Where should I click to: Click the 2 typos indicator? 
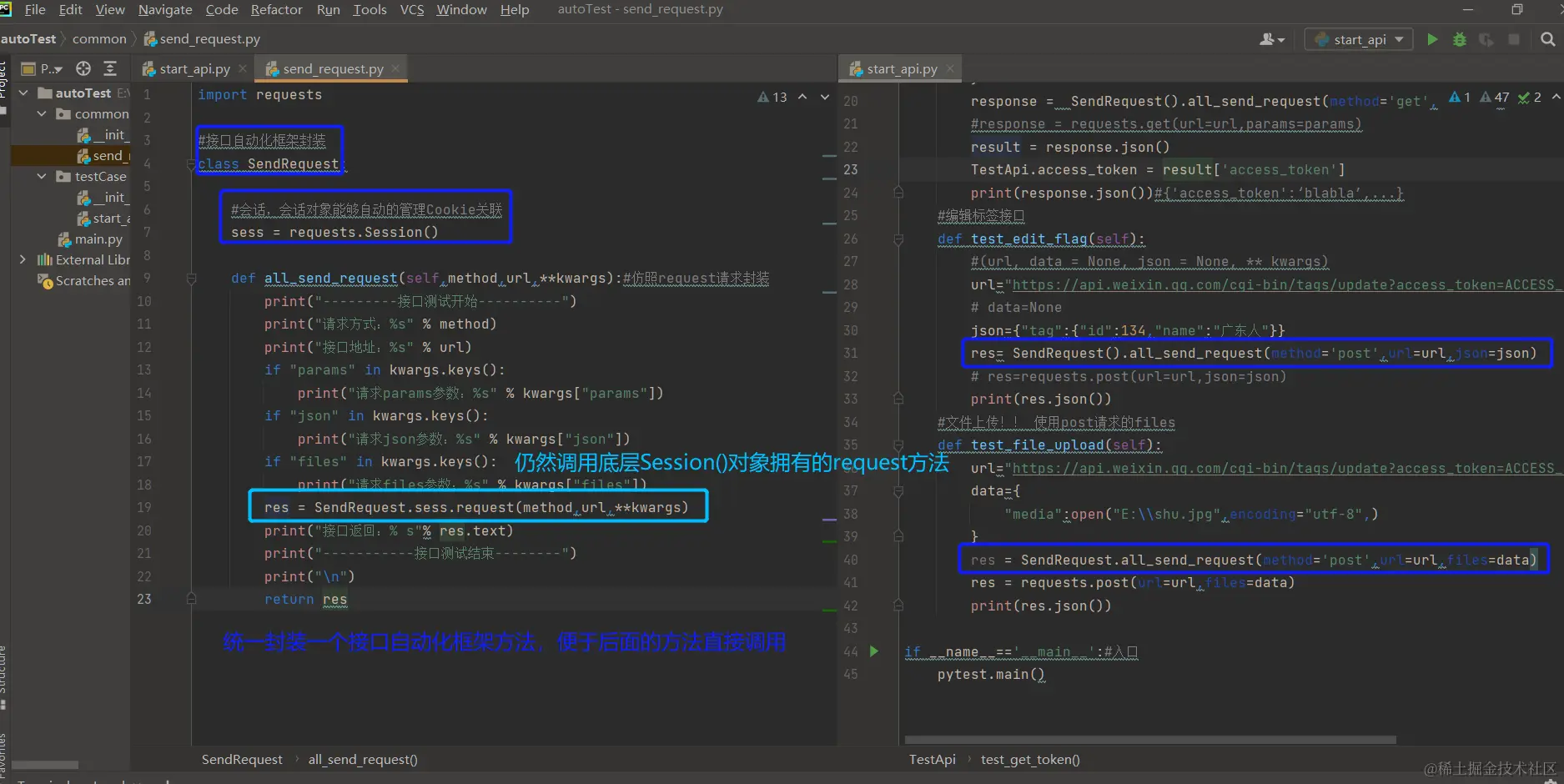pos(1530,98)
